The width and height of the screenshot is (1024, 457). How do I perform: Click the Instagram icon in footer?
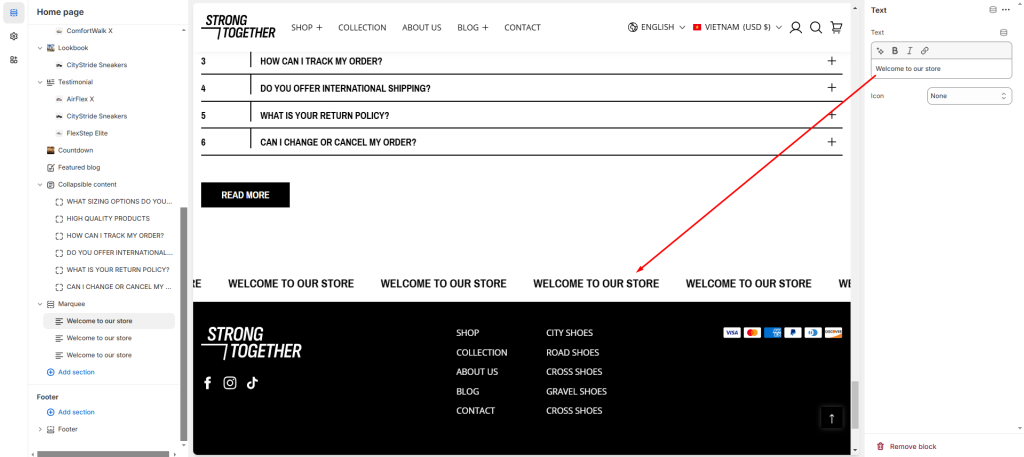[230, 383]
